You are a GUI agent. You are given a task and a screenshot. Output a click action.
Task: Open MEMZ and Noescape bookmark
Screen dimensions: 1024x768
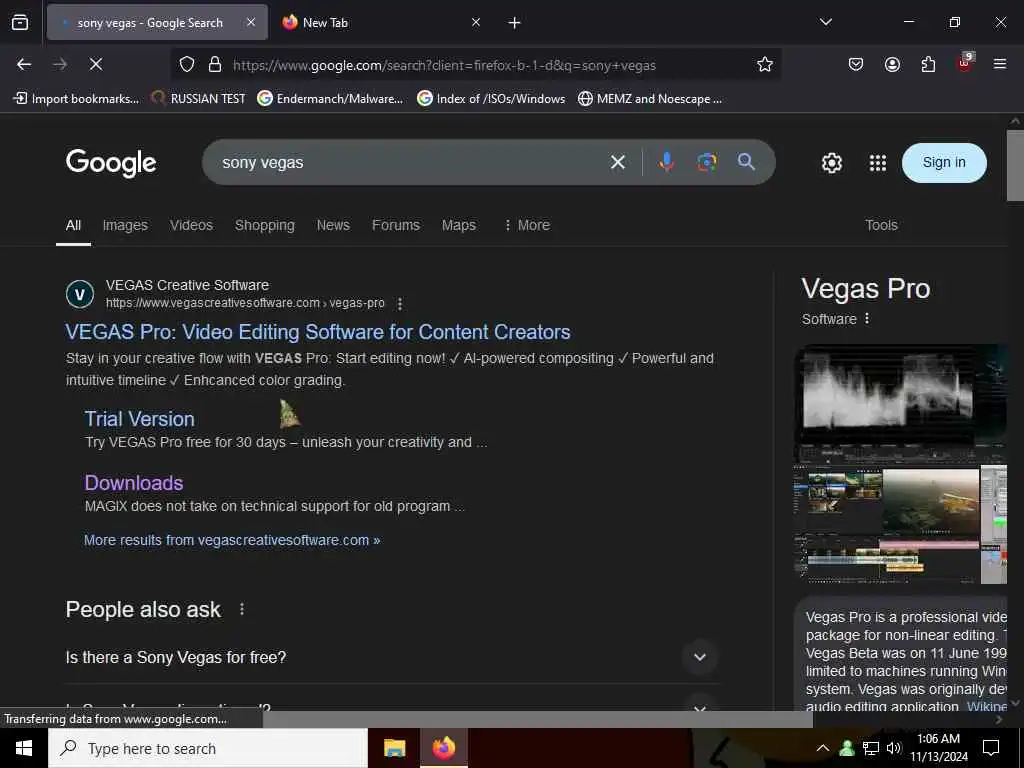pyautogui.click(x=650, y=99)
